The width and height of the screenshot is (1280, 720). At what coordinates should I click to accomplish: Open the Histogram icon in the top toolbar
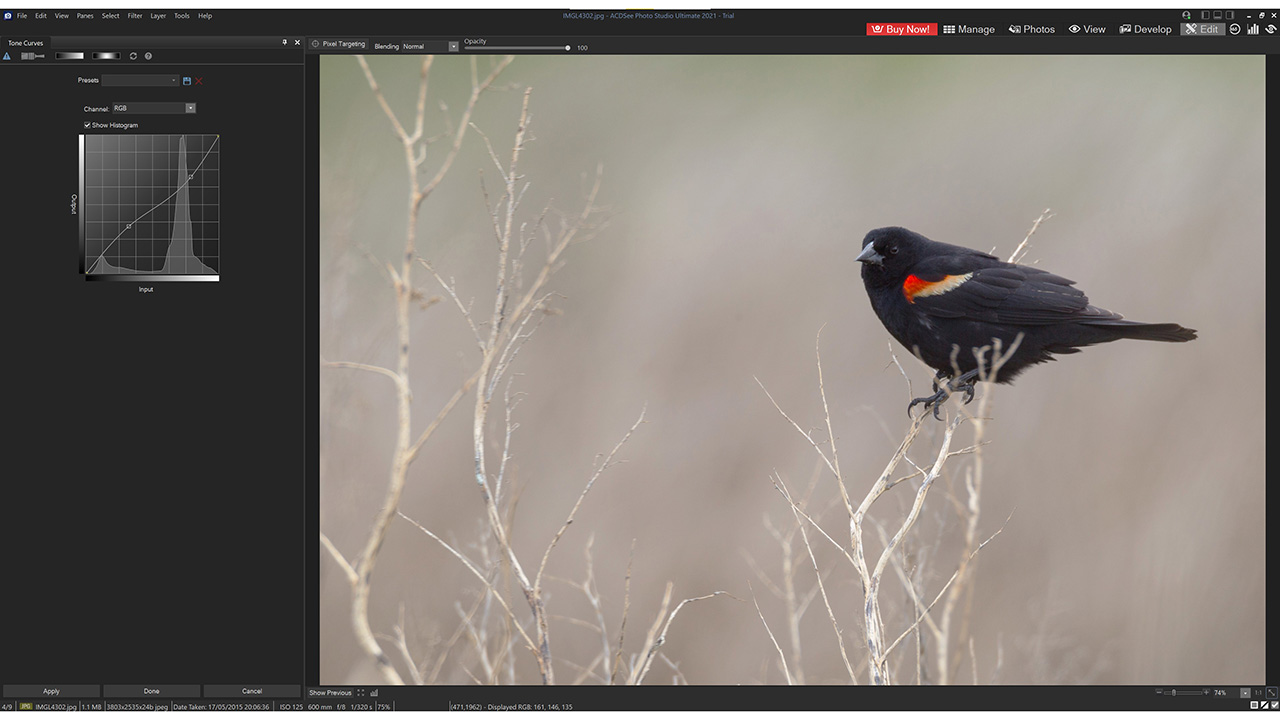[1253, 29]
